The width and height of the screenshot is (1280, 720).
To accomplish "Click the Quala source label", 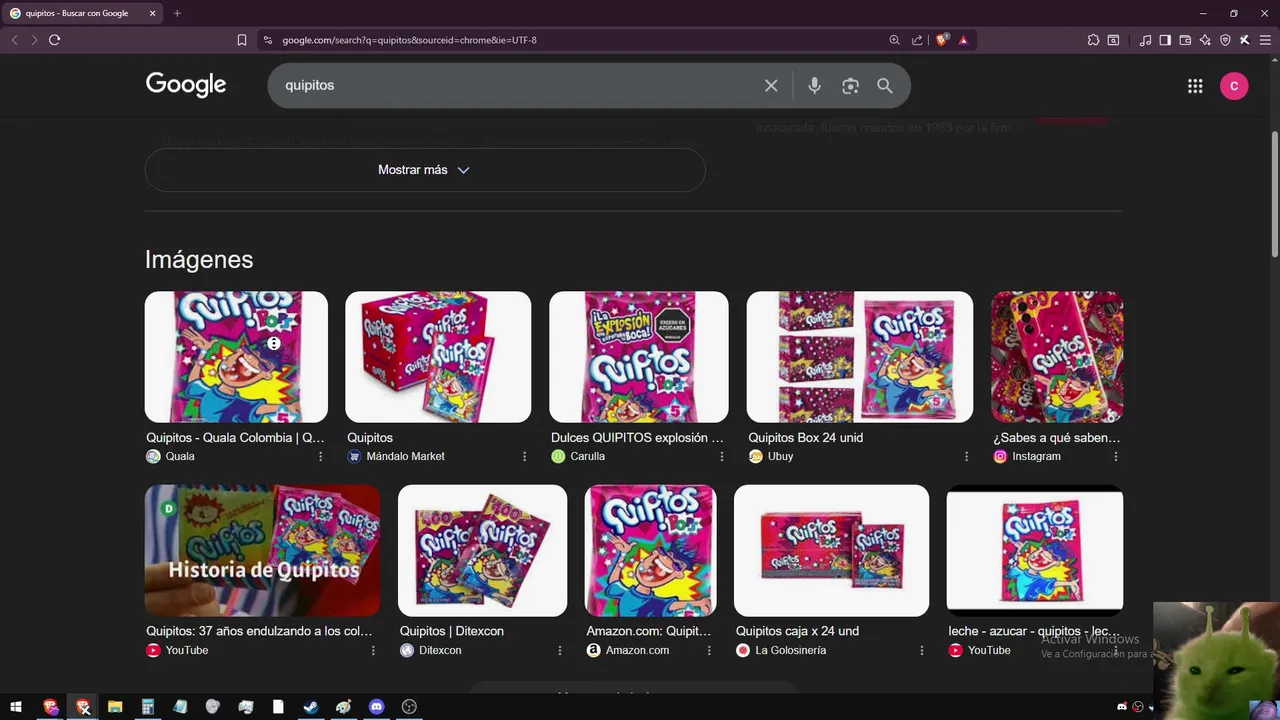I will click(180, 456).
